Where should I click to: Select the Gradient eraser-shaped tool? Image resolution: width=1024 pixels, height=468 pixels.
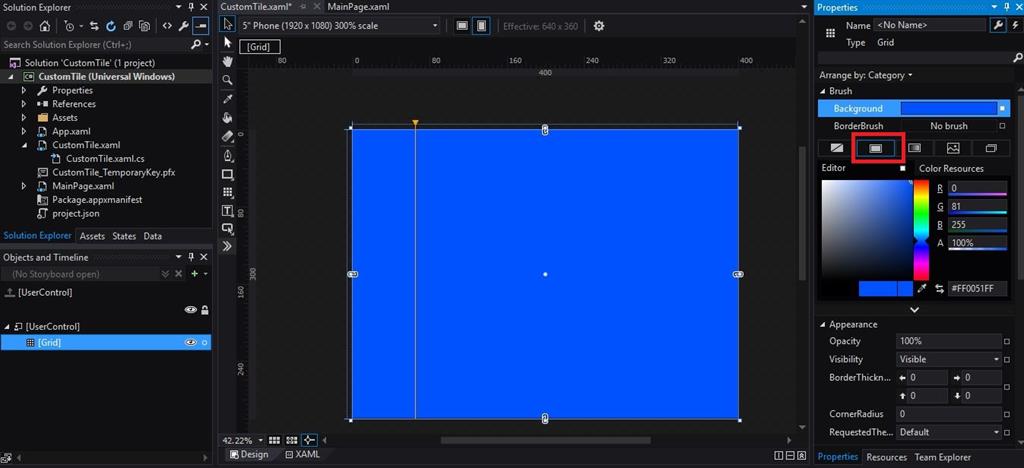coord(227,136)
